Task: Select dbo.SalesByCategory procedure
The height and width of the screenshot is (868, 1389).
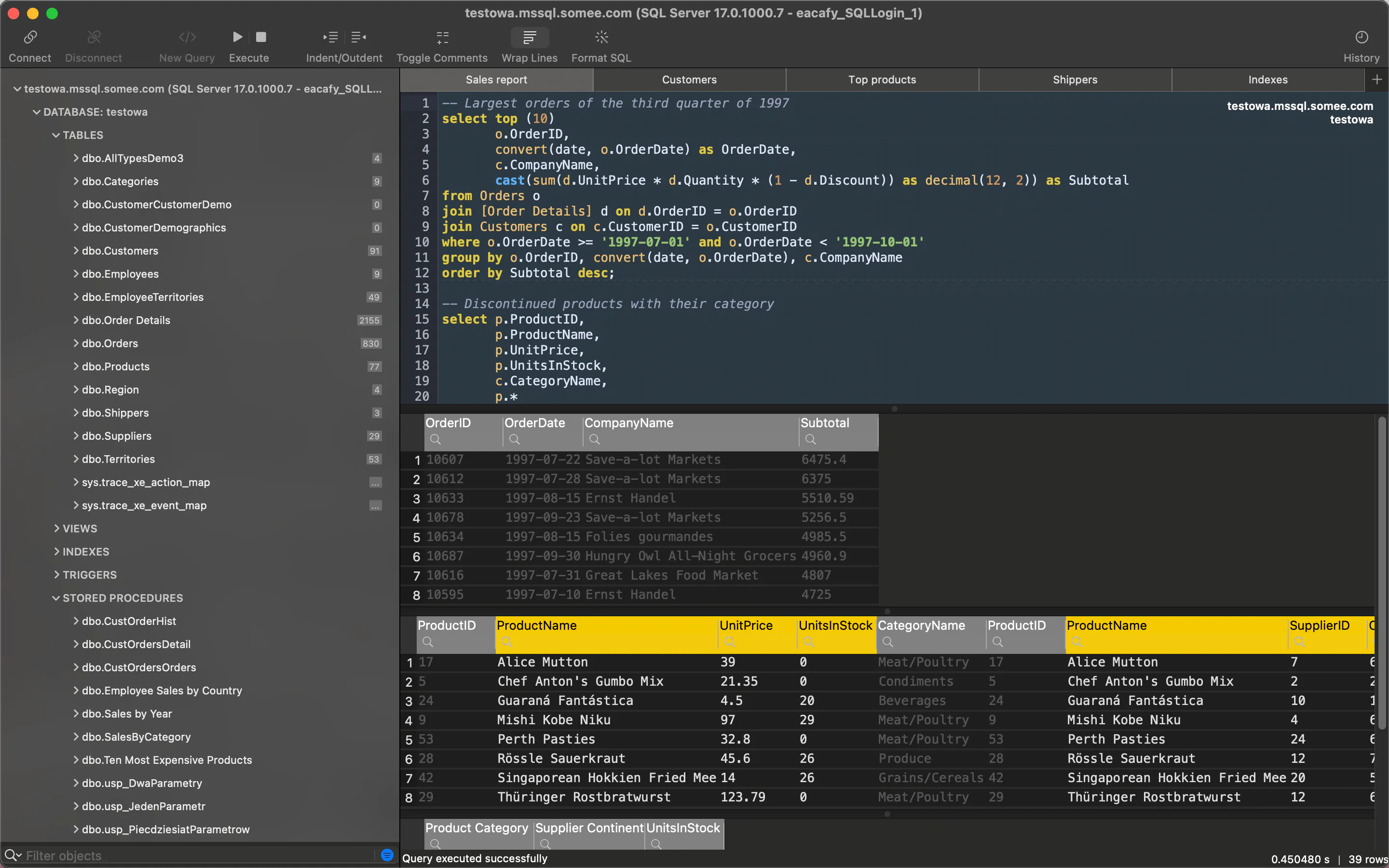Action: tap(136, 736)
